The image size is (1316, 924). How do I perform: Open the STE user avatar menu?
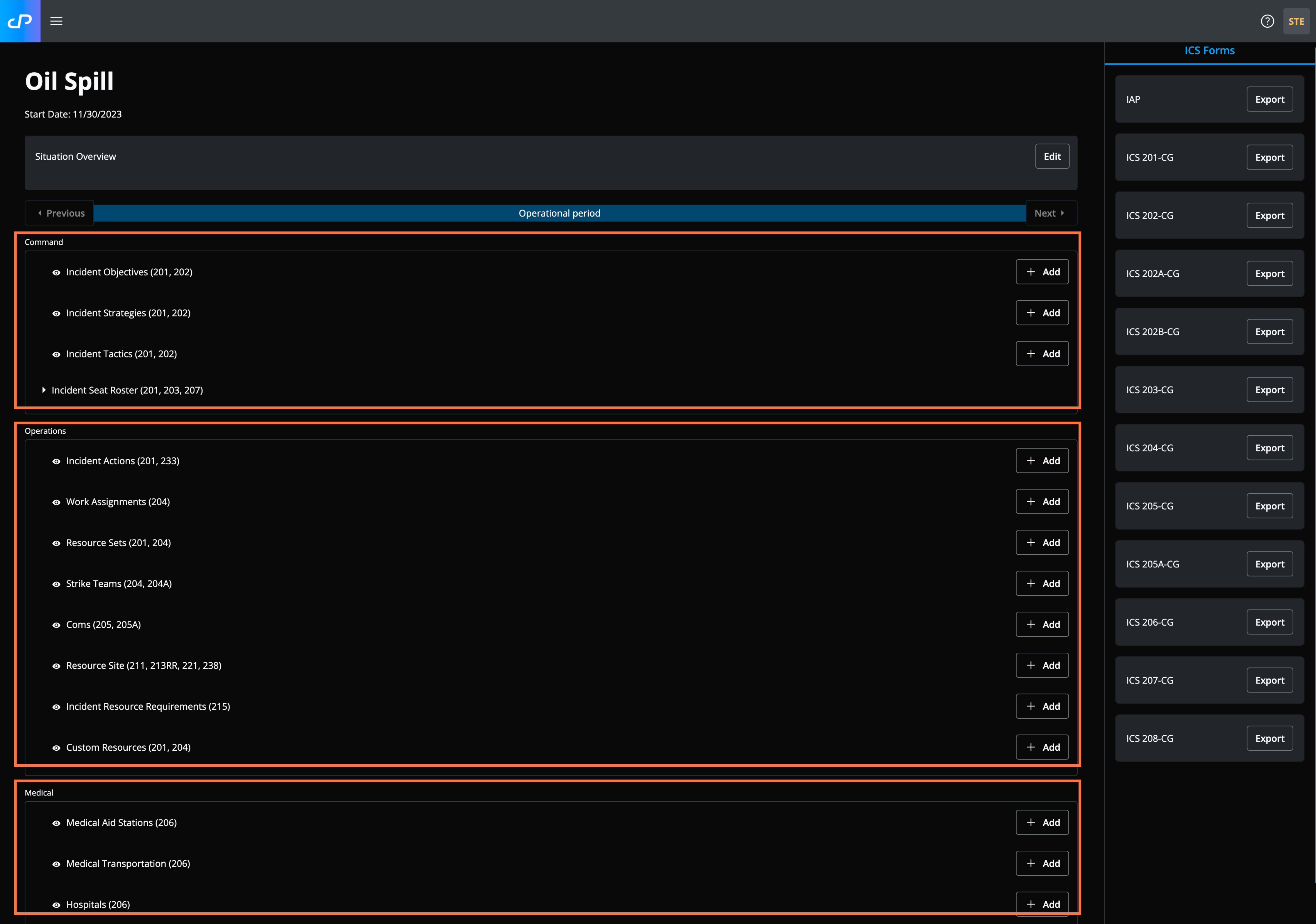click(1296, 21)
